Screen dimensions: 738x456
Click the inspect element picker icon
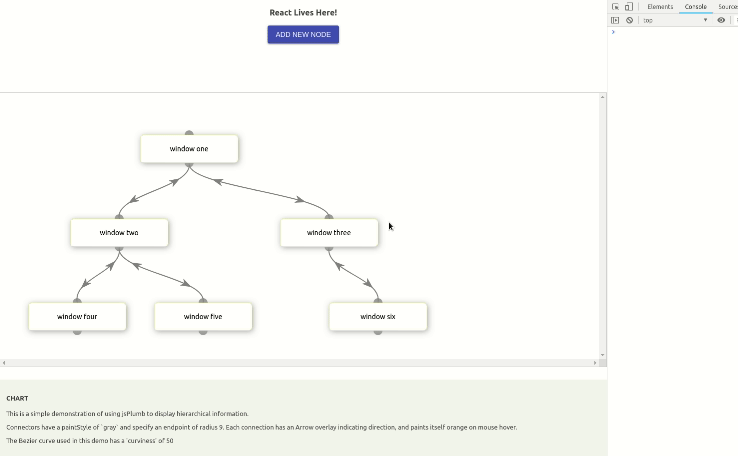(616, 7)
